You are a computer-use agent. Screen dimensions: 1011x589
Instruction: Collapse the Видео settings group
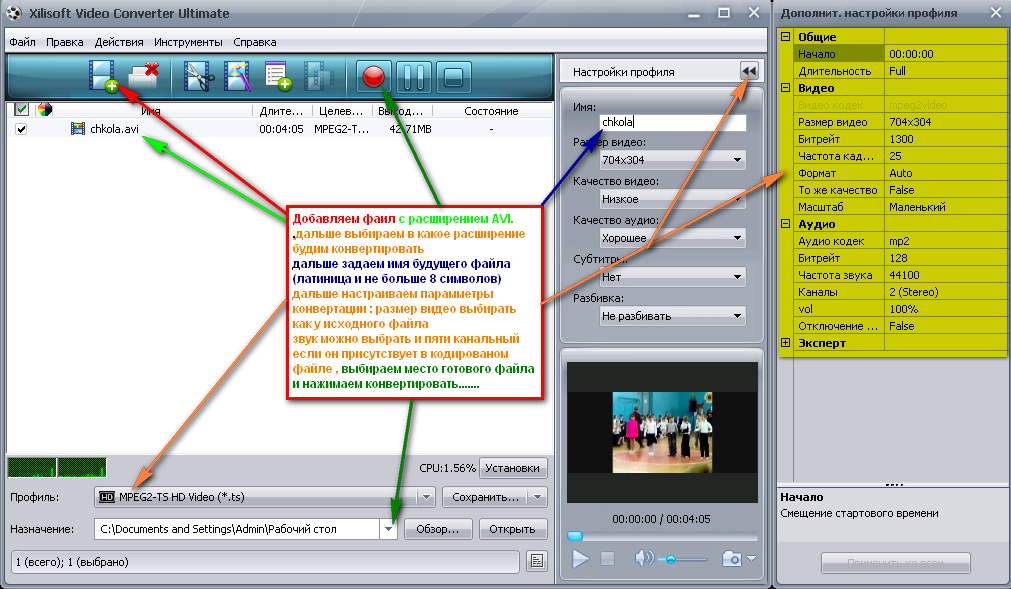click(x=785, y=88)
